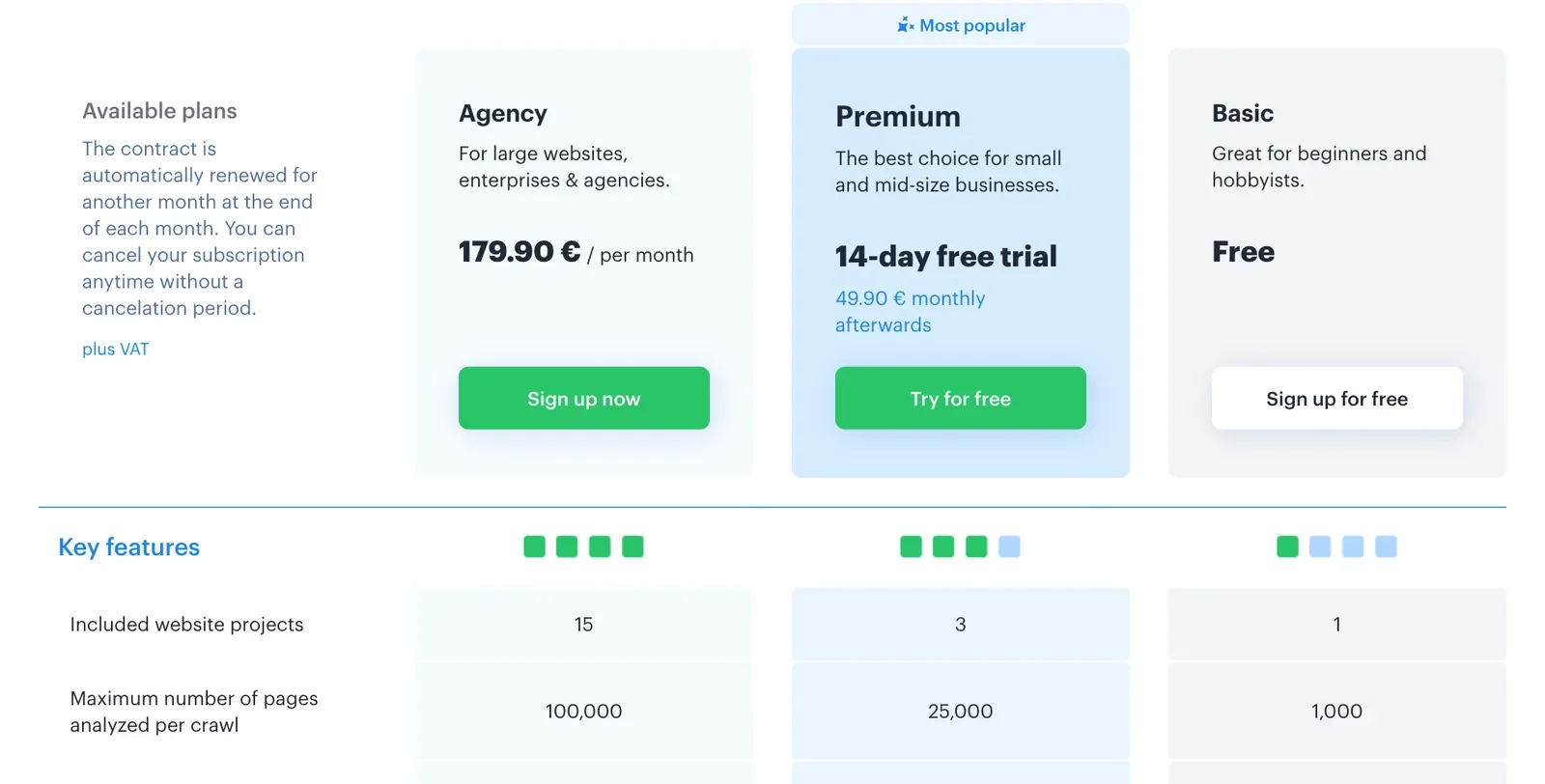
Task: Select the Most popular badge label
Action: (x=972, y=25)
